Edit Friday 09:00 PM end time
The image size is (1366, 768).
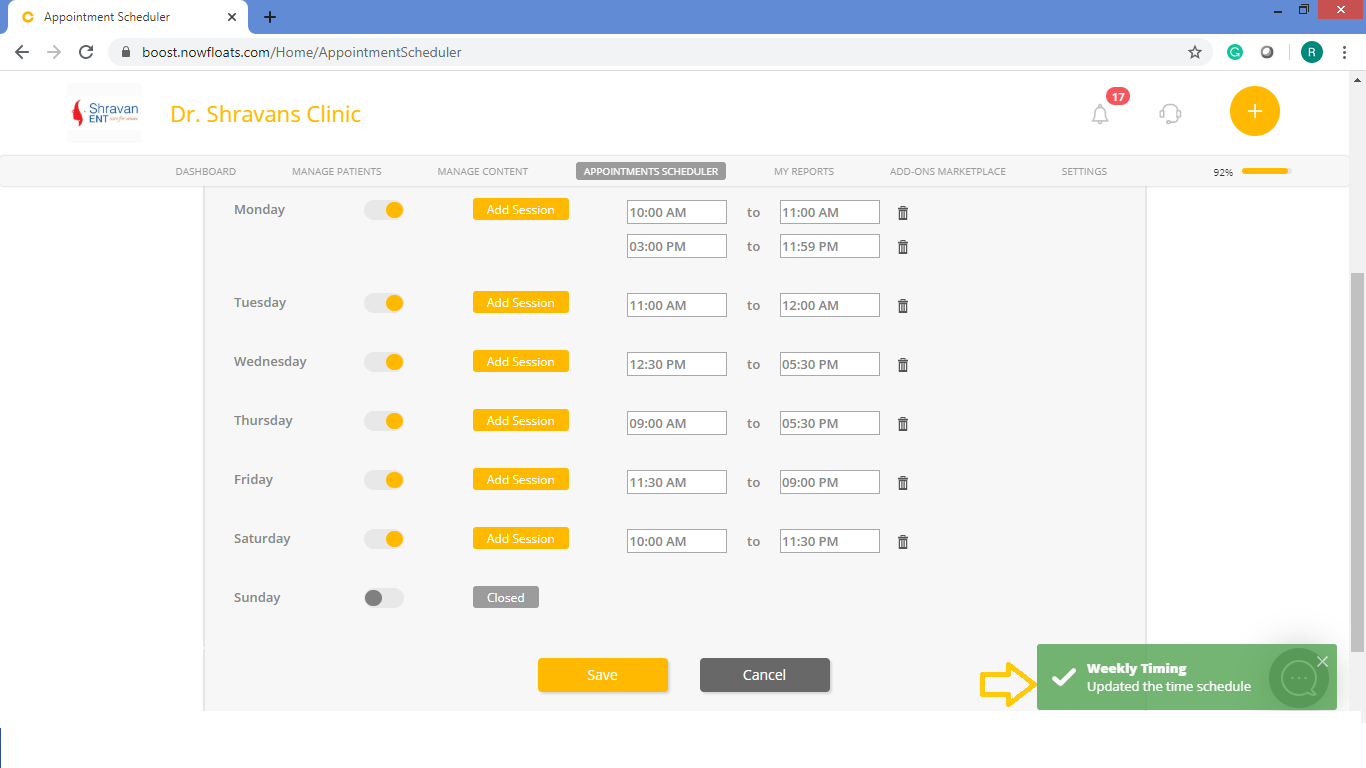click(830, 482)
